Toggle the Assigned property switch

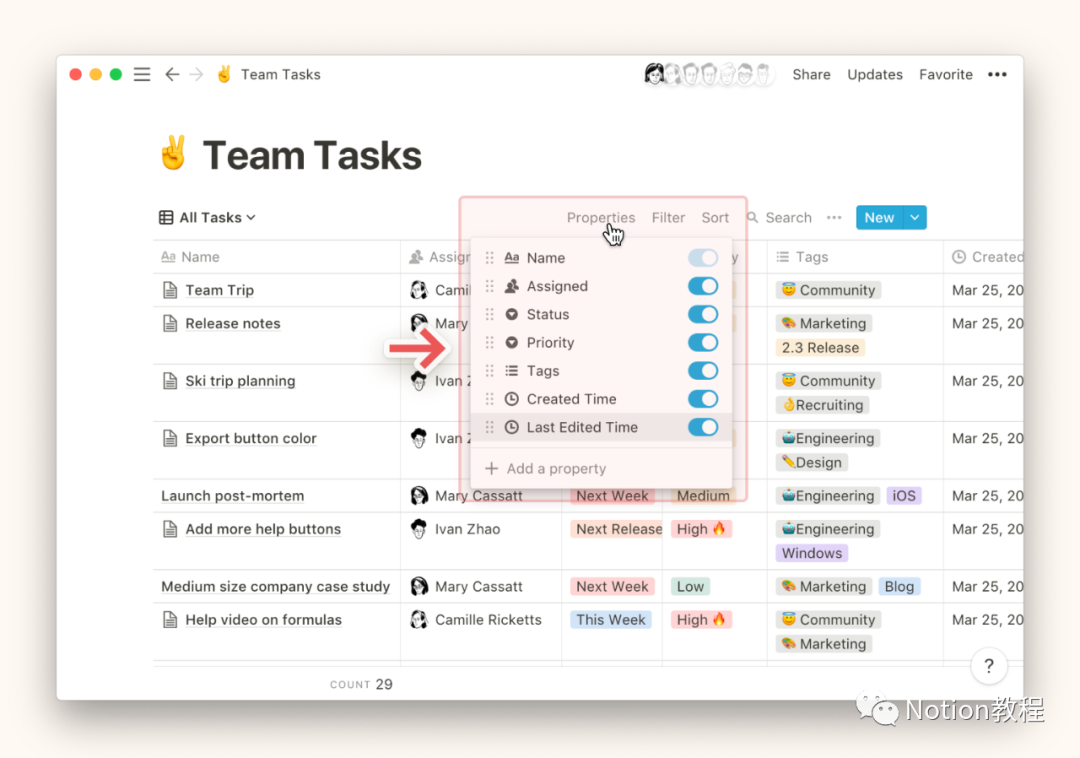click(703, 287)
